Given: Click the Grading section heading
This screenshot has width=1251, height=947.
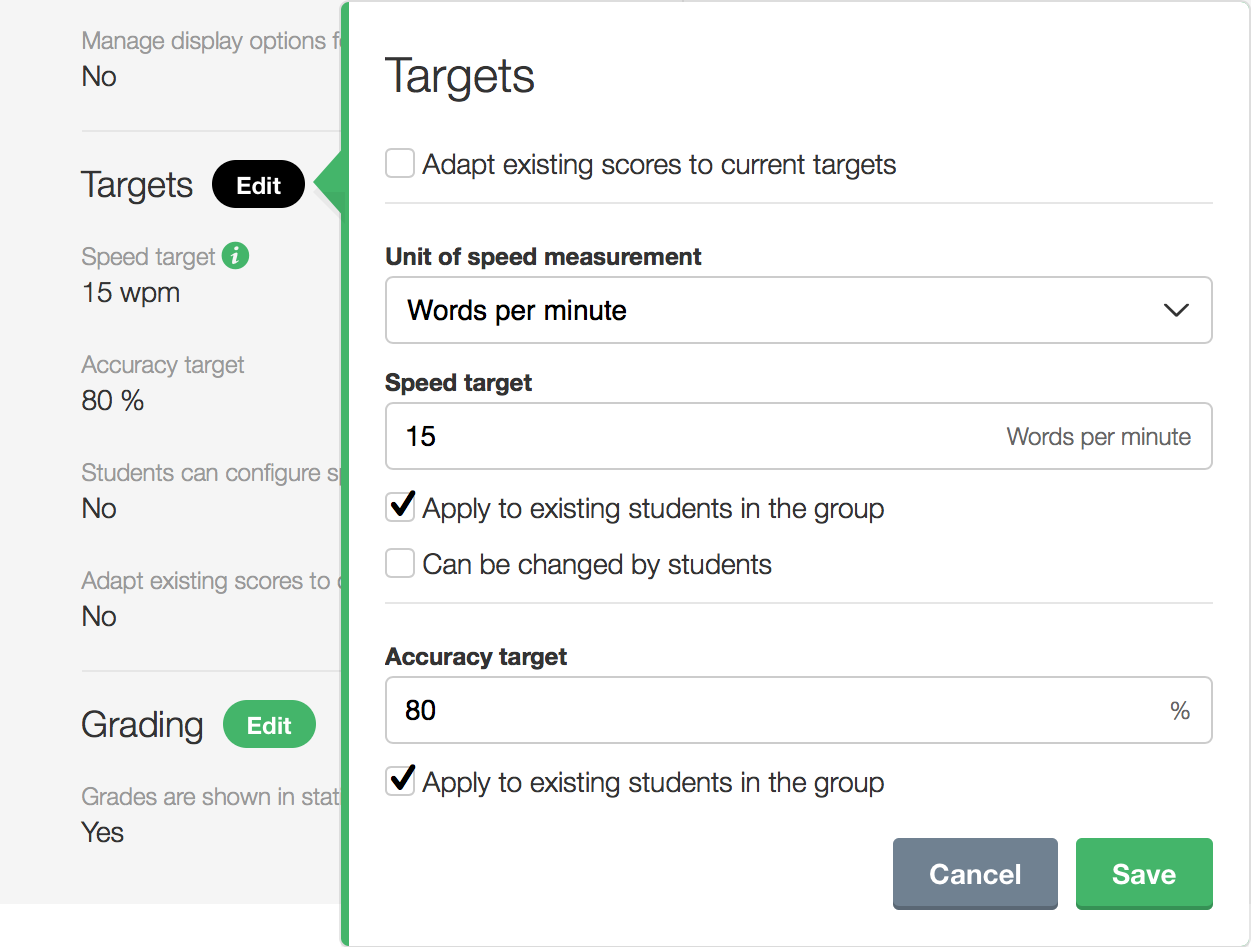Looking at the screenshot, I should 142,725.
